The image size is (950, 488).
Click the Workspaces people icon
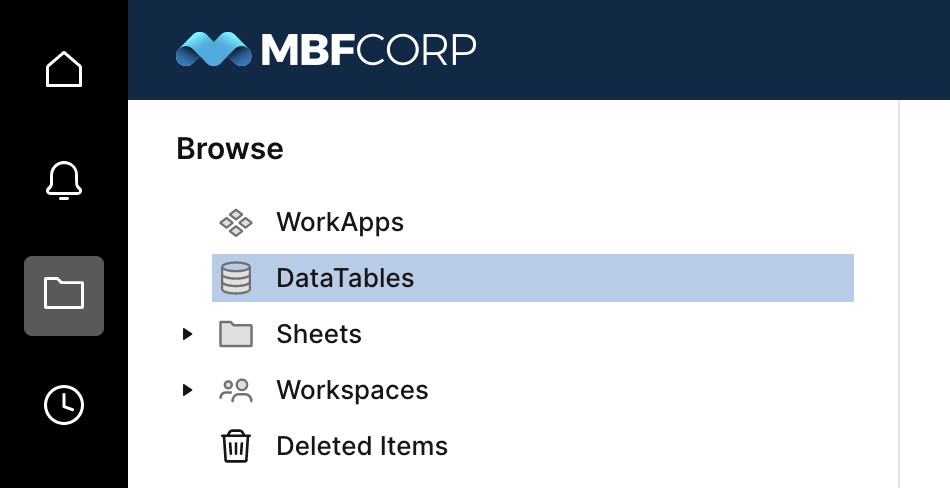coord(236,390)
